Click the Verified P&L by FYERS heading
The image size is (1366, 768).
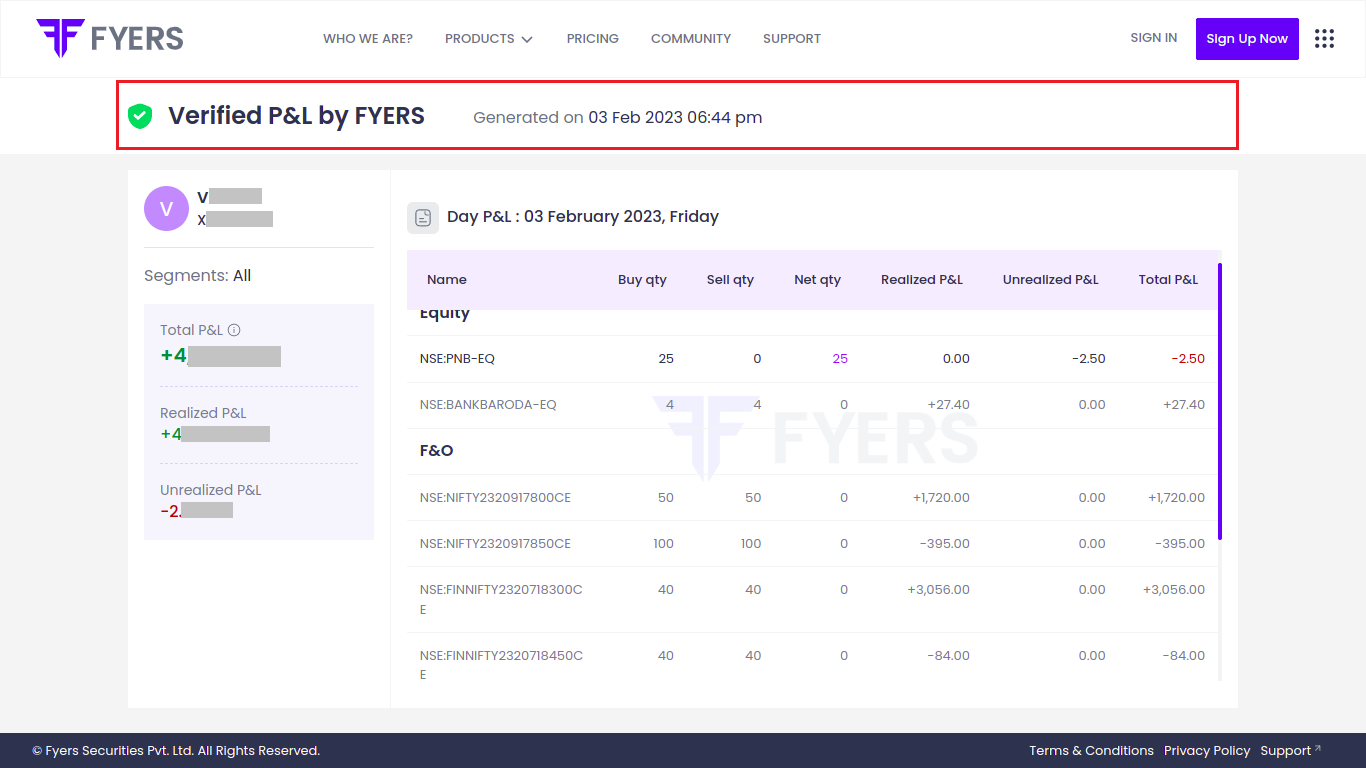[296, 116]
